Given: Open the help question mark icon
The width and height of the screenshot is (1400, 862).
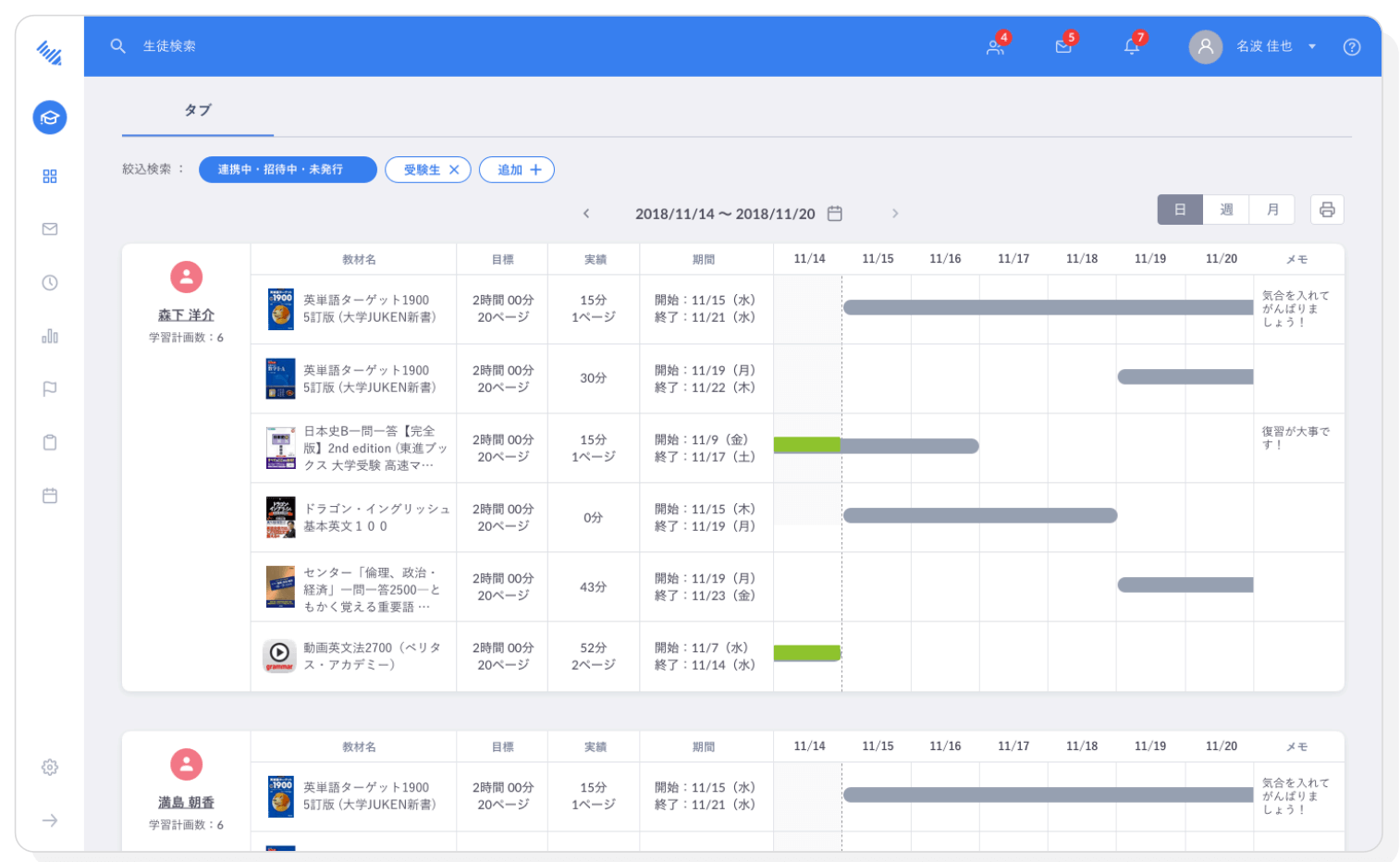Looking at the screenshot, I should point(1351,47).
